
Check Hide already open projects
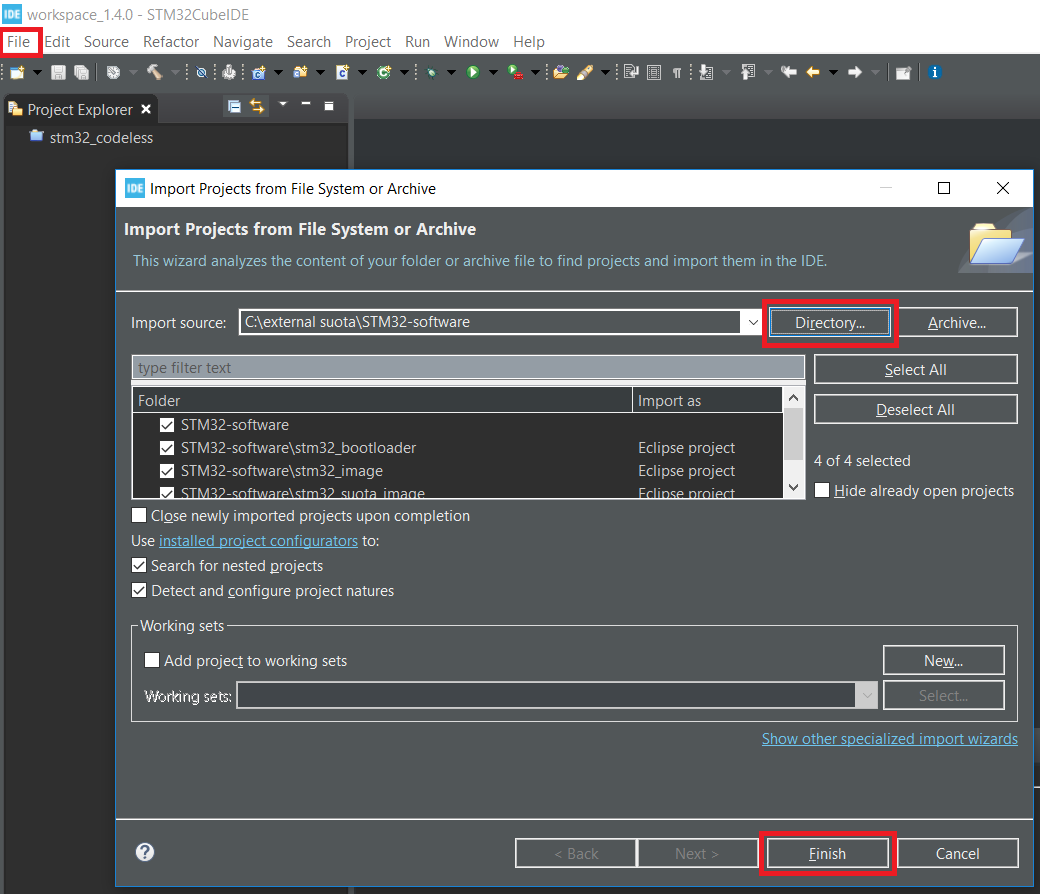822,490
